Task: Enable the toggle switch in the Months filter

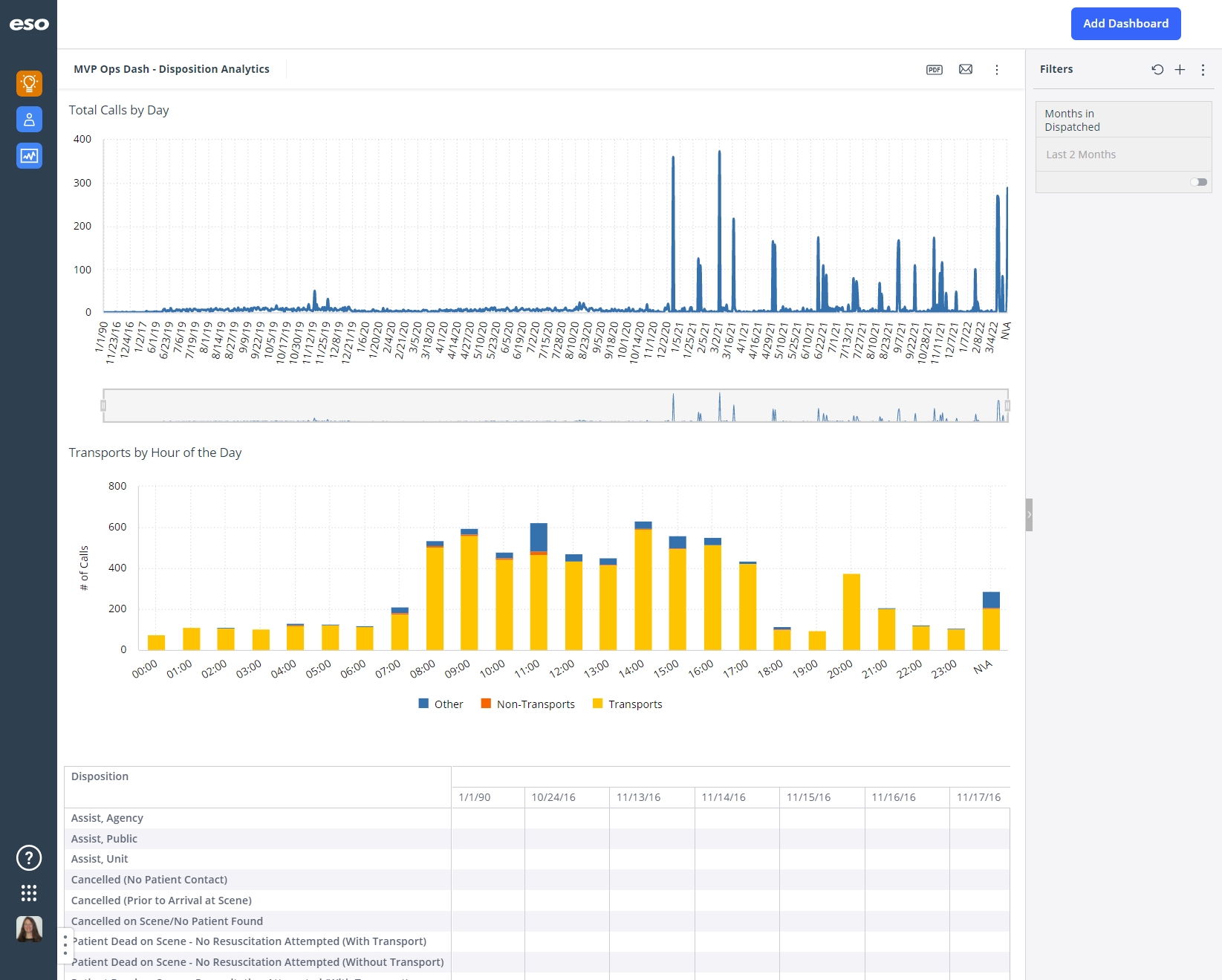Action: [x=1197, y=182]
